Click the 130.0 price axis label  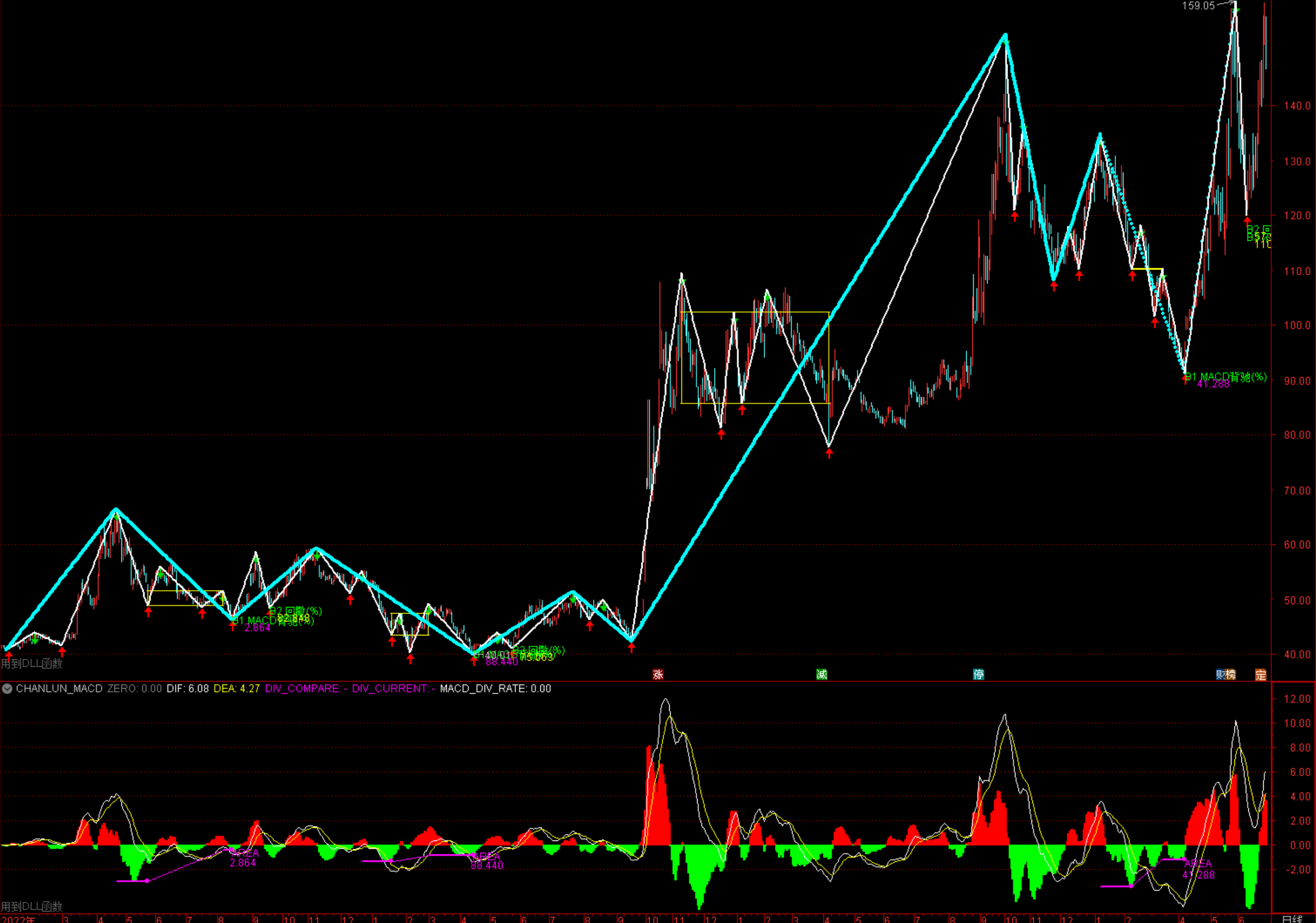pyautogui.click(x=1297, y=161)
